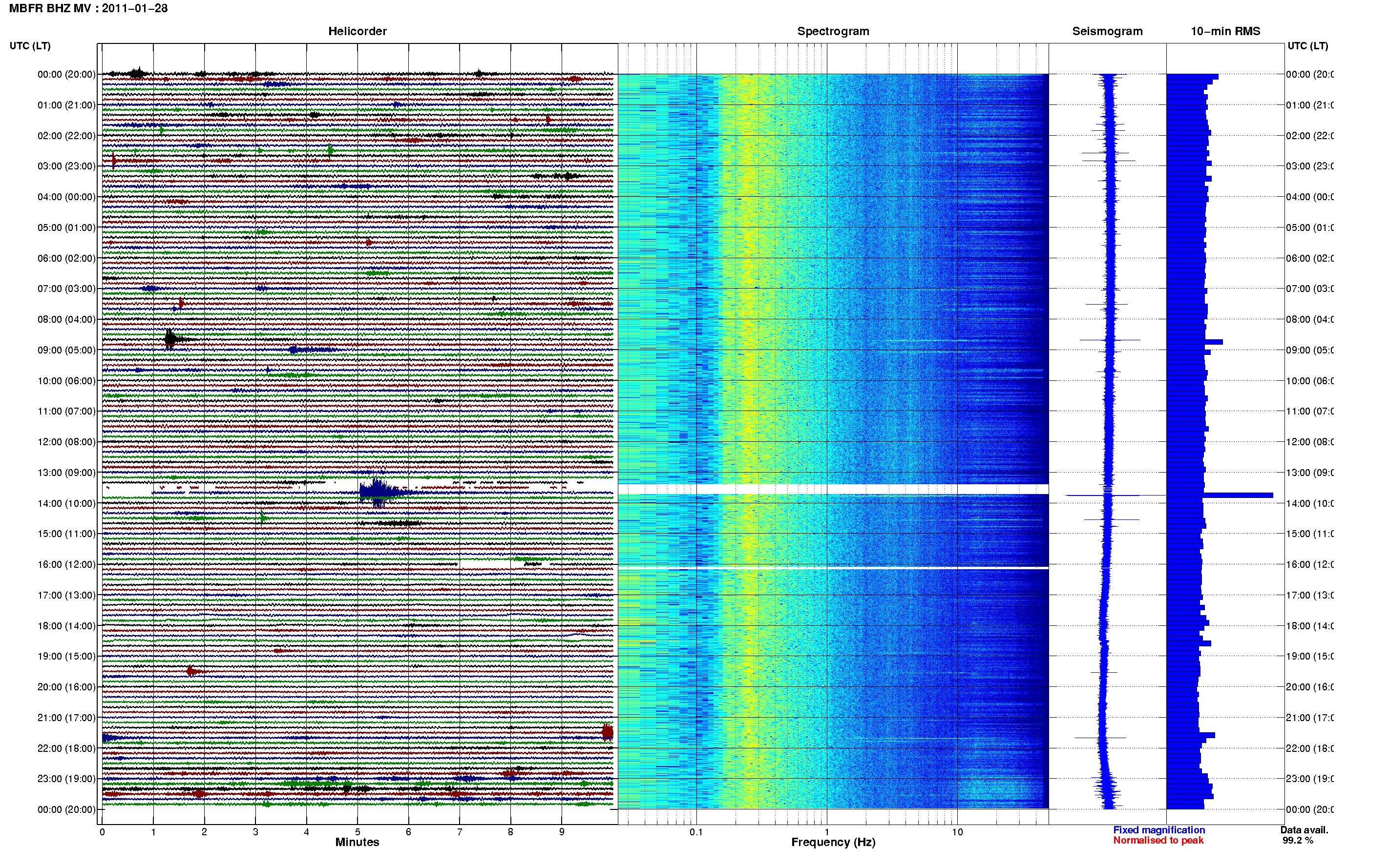1389x868 pixels.
Task: Click the 9 tick on Minutes axis
Action: [x=562, y=832]
